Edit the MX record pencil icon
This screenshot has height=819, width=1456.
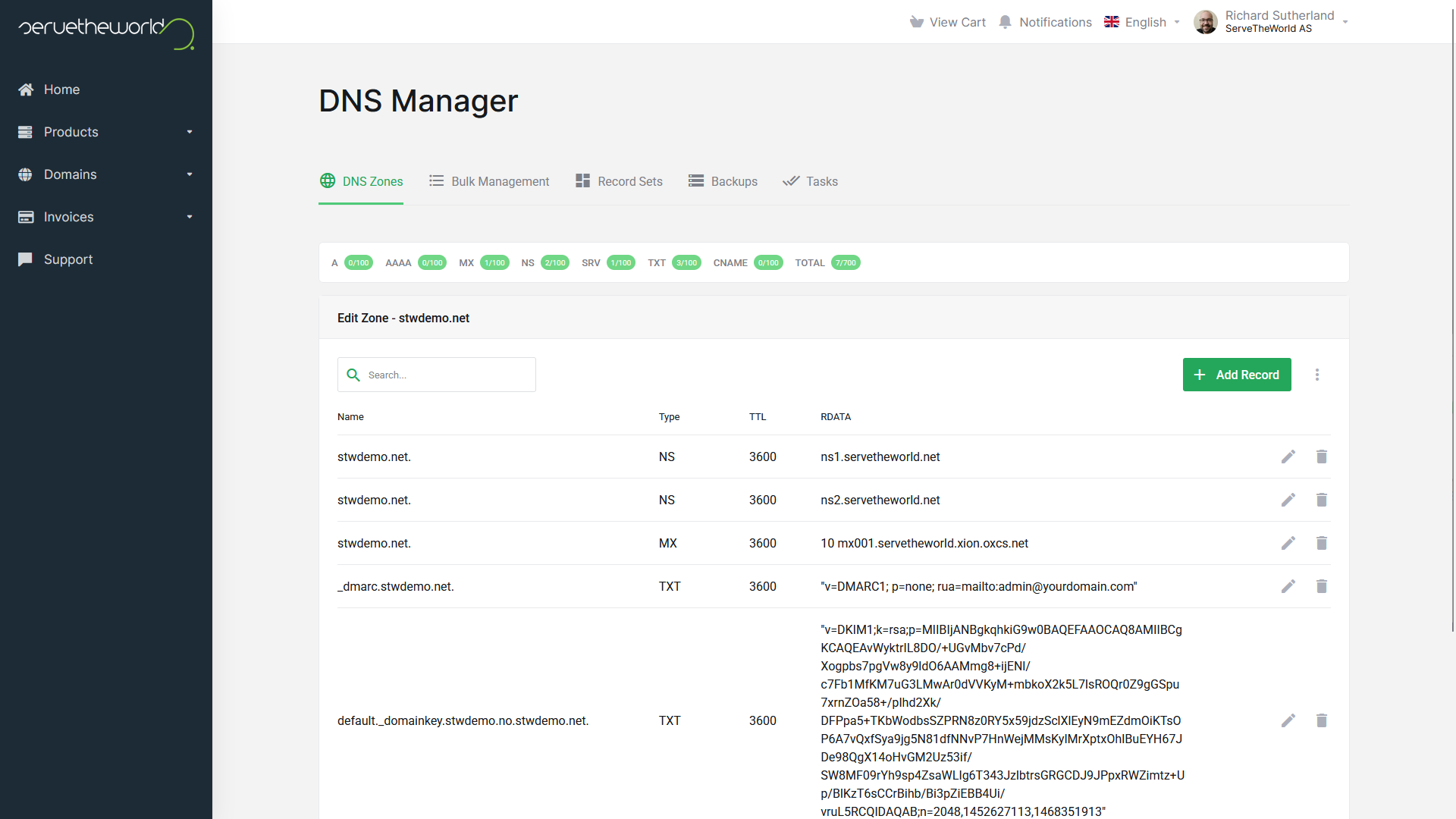(1288, 543)
